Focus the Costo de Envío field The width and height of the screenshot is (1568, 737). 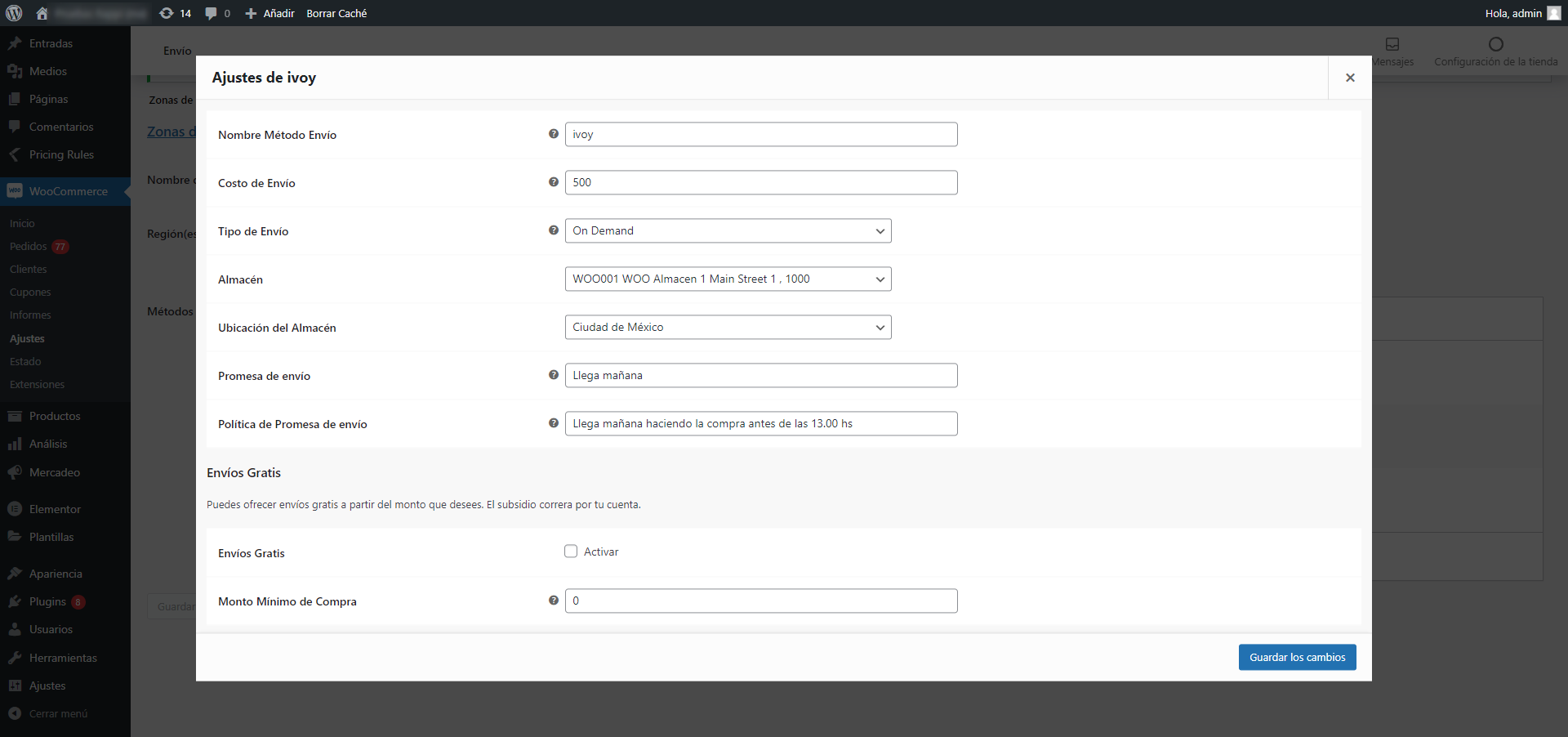tap(761, 182)
